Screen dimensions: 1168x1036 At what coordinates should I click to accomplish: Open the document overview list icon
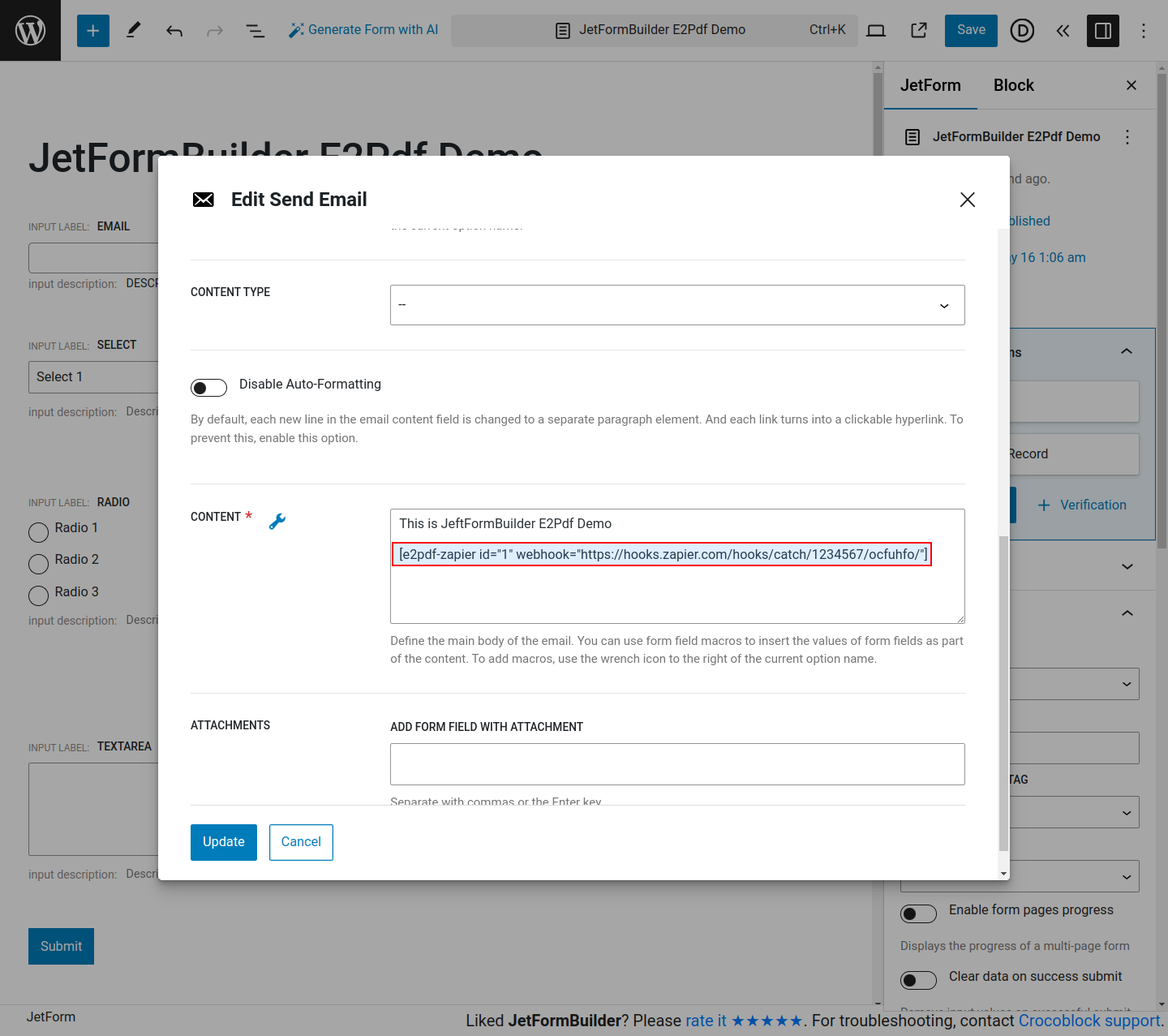point(255,31)
